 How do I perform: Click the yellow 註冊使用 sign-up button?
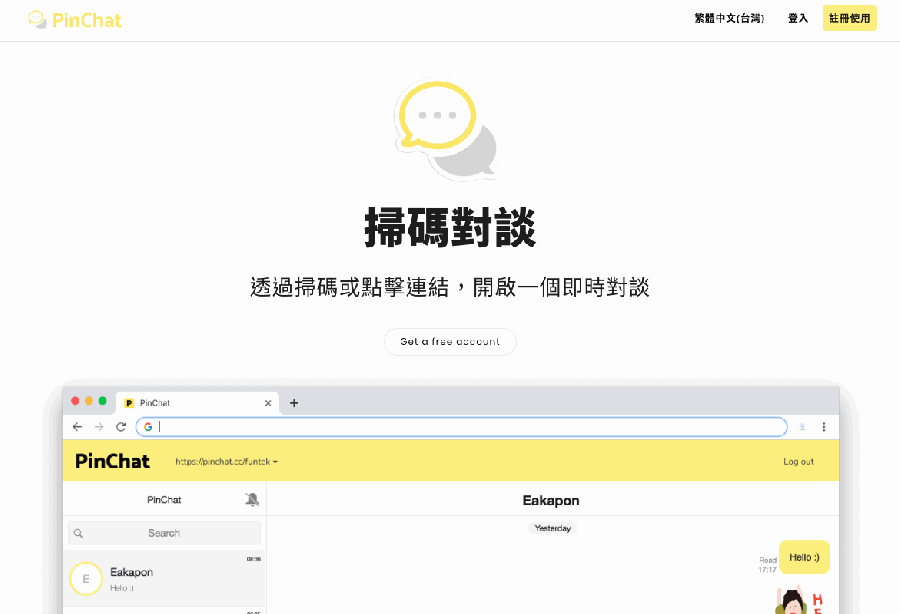click(x=849, y=18)
